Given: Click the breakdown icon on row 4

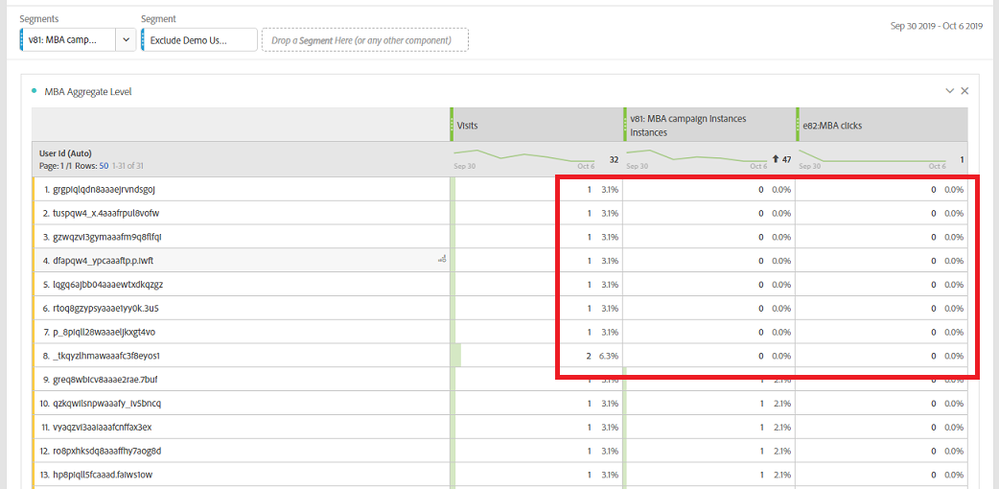Looking at the screenshot, I should click(x=442, y=260).
